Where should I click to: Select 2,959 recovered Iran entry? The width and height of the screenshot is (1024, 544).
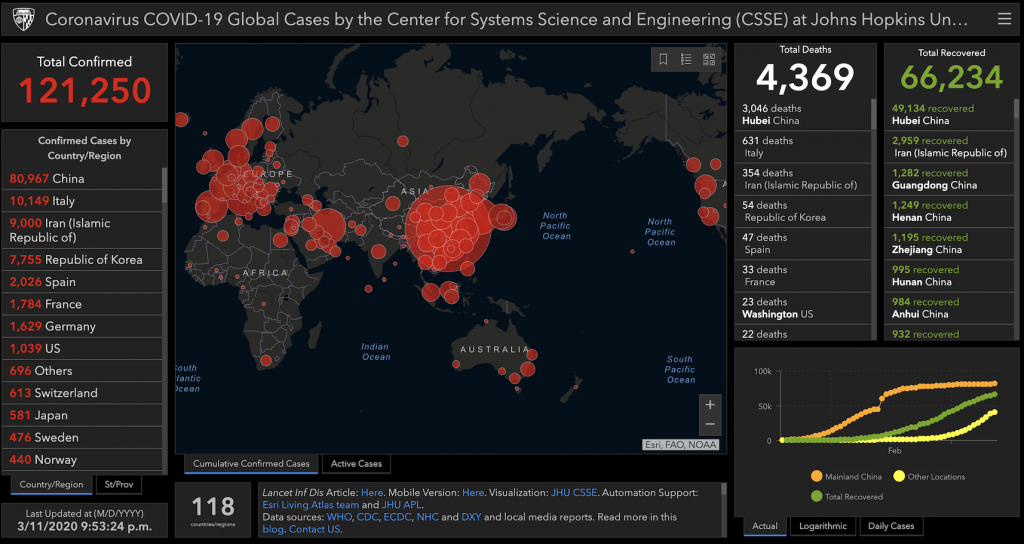pyautogui.click(x=950, y=146)
